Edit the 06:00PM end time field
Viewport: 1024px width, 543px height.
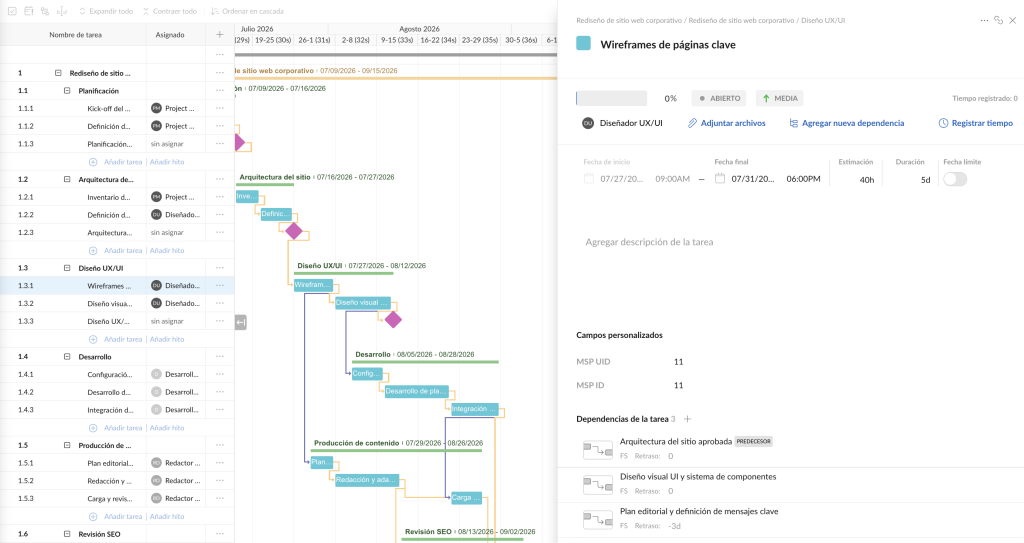coord(803,179)
